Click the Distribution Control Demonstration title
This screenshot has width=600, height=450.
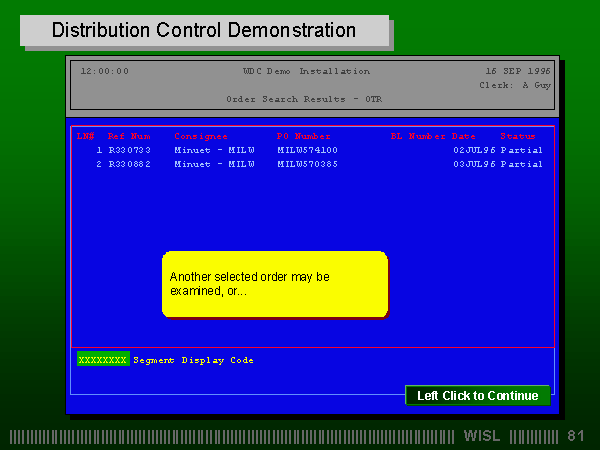click(x=204, y=30)
